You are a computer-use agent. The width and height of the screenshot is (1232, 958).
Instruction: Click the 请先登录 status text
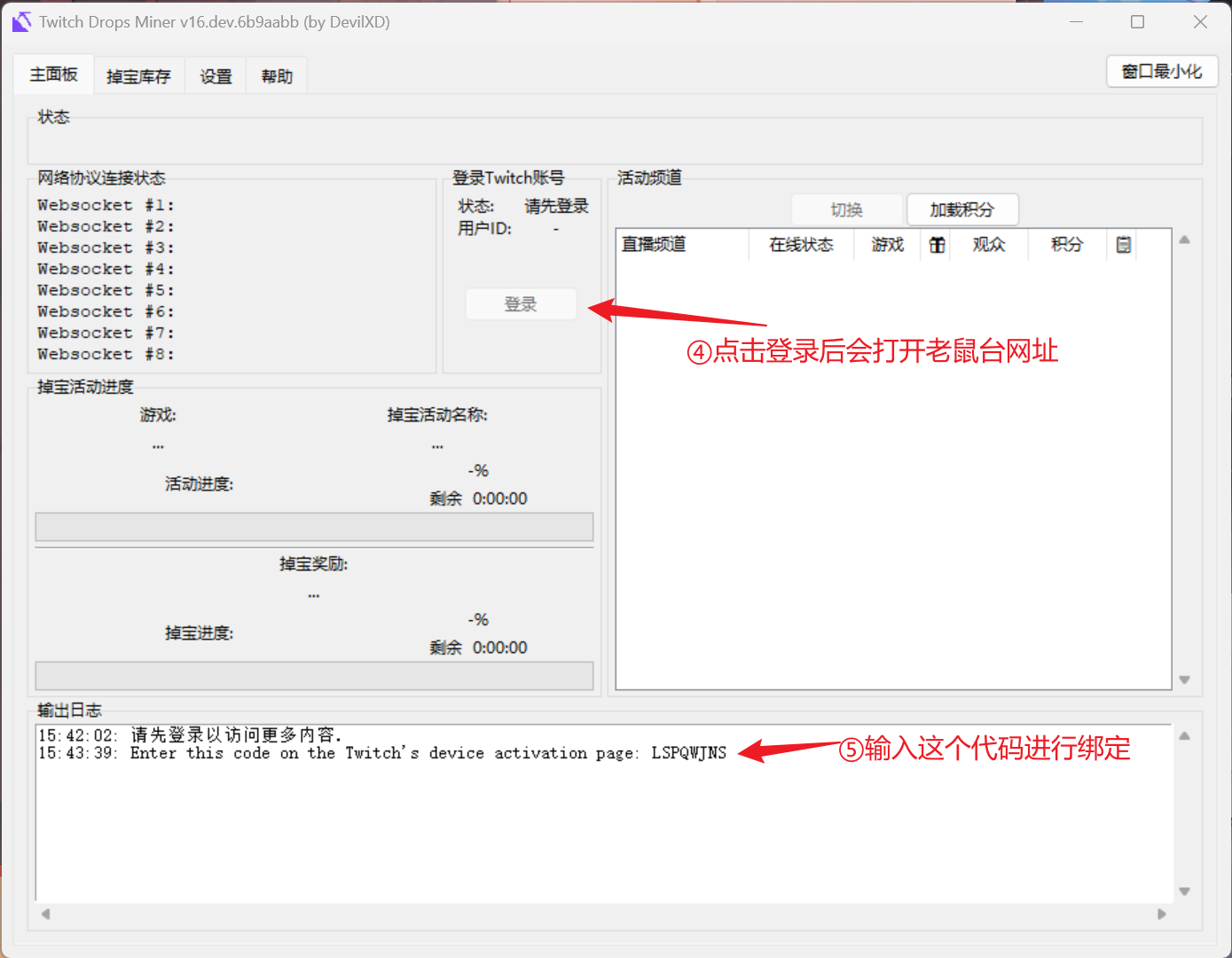point(556,207)
